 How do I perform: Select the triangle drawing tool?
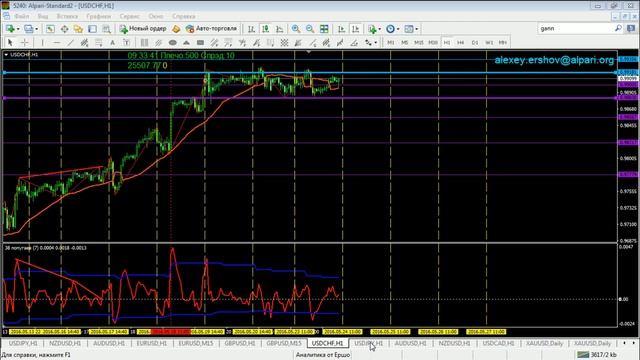(187, 42)
